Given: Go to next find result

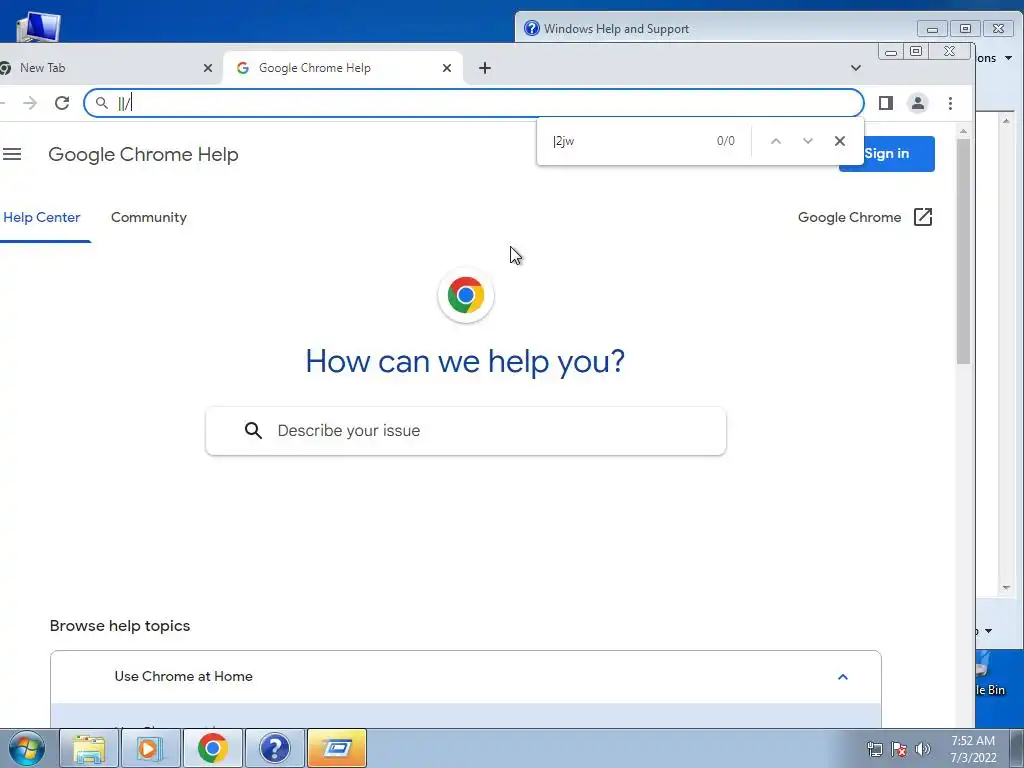Looking at the screenshot, I should click(808, 141).
